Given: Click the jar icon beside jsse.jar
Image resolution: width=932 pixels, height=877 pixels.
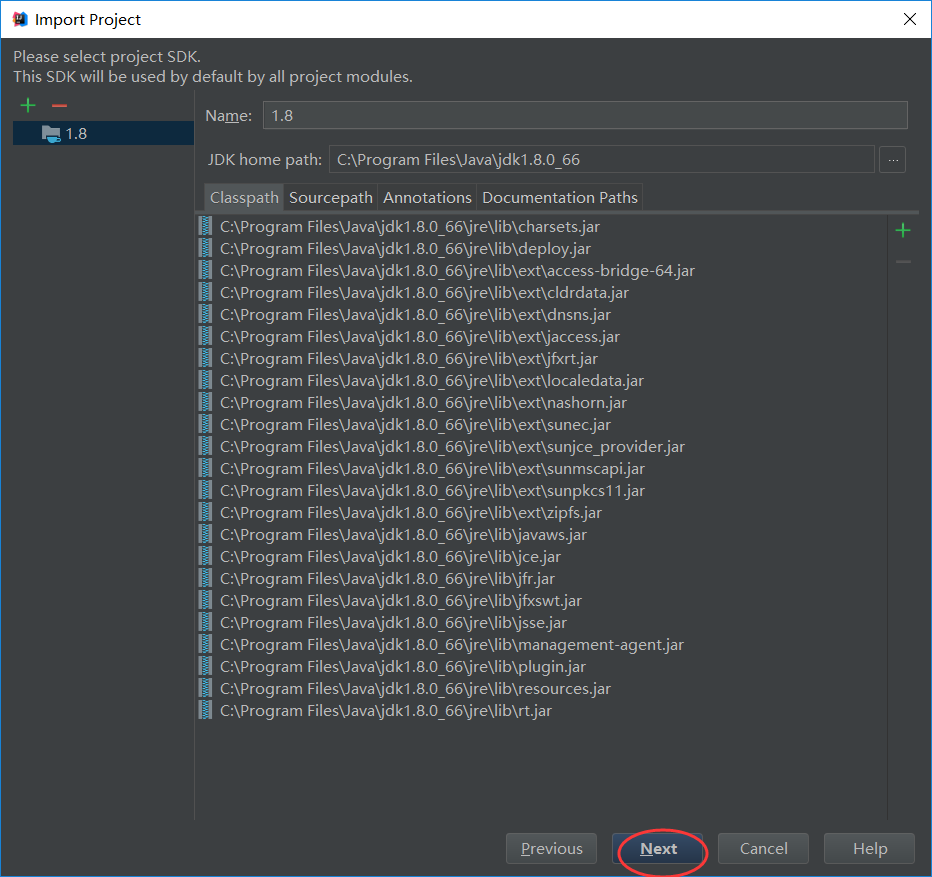Looking at the screenshot, I should click(206, 623).
